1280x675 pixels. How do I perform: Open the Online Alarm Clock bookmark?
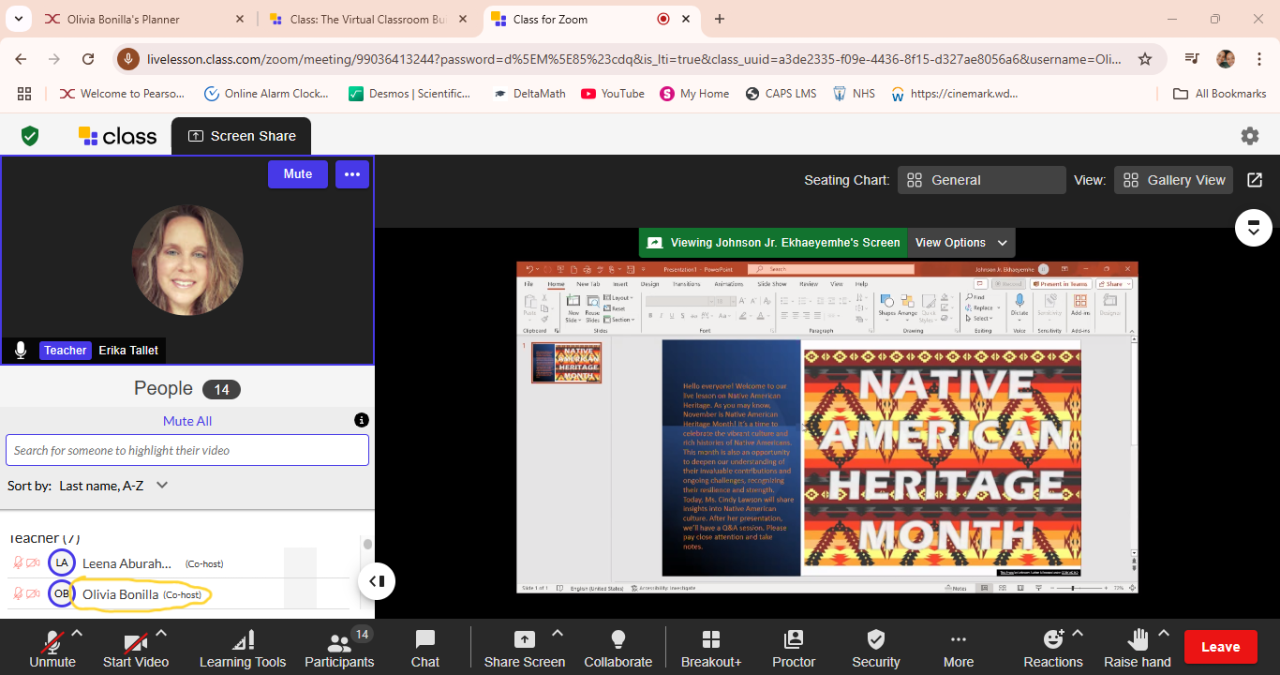point(266,93)
